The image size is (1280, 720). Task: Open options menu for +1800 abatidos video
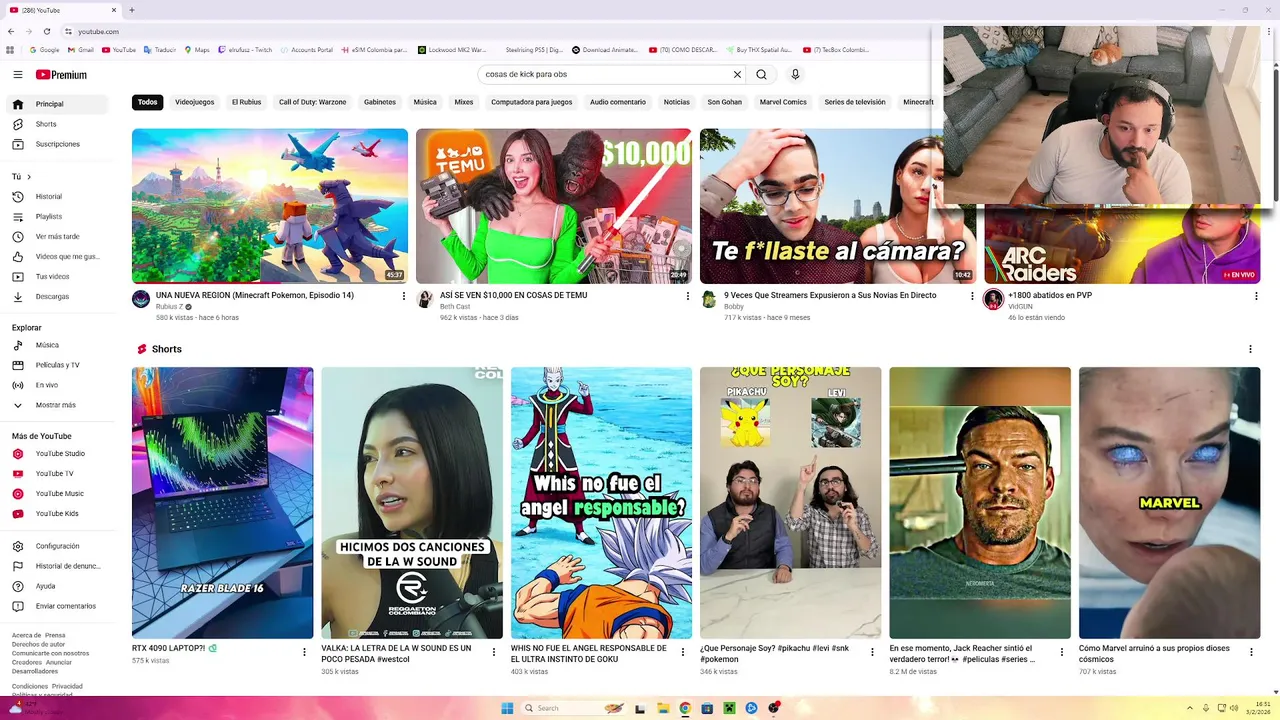(x=1256, y=296)
